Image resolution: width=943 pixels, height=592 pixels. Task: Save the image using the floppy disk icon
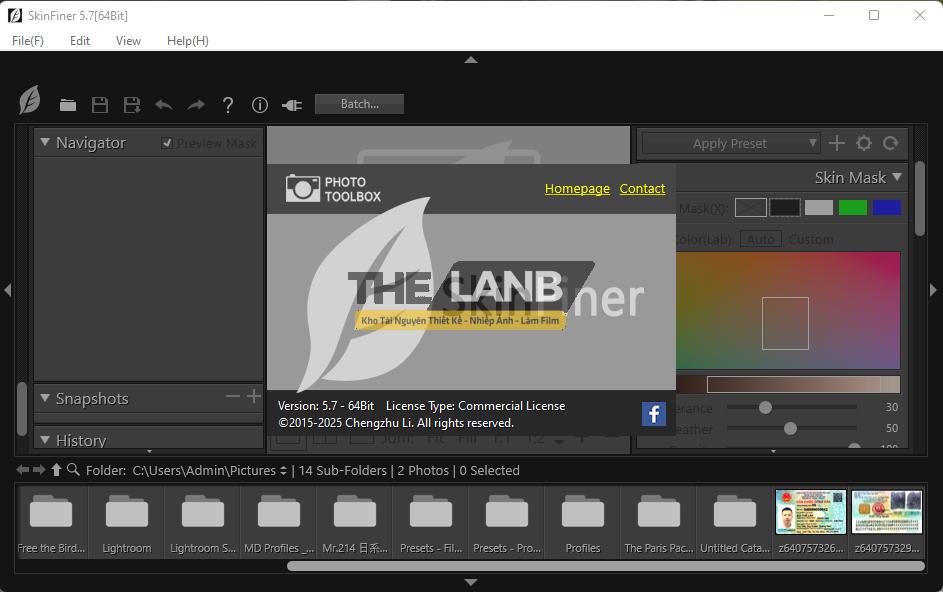click(x=100, y=105)
